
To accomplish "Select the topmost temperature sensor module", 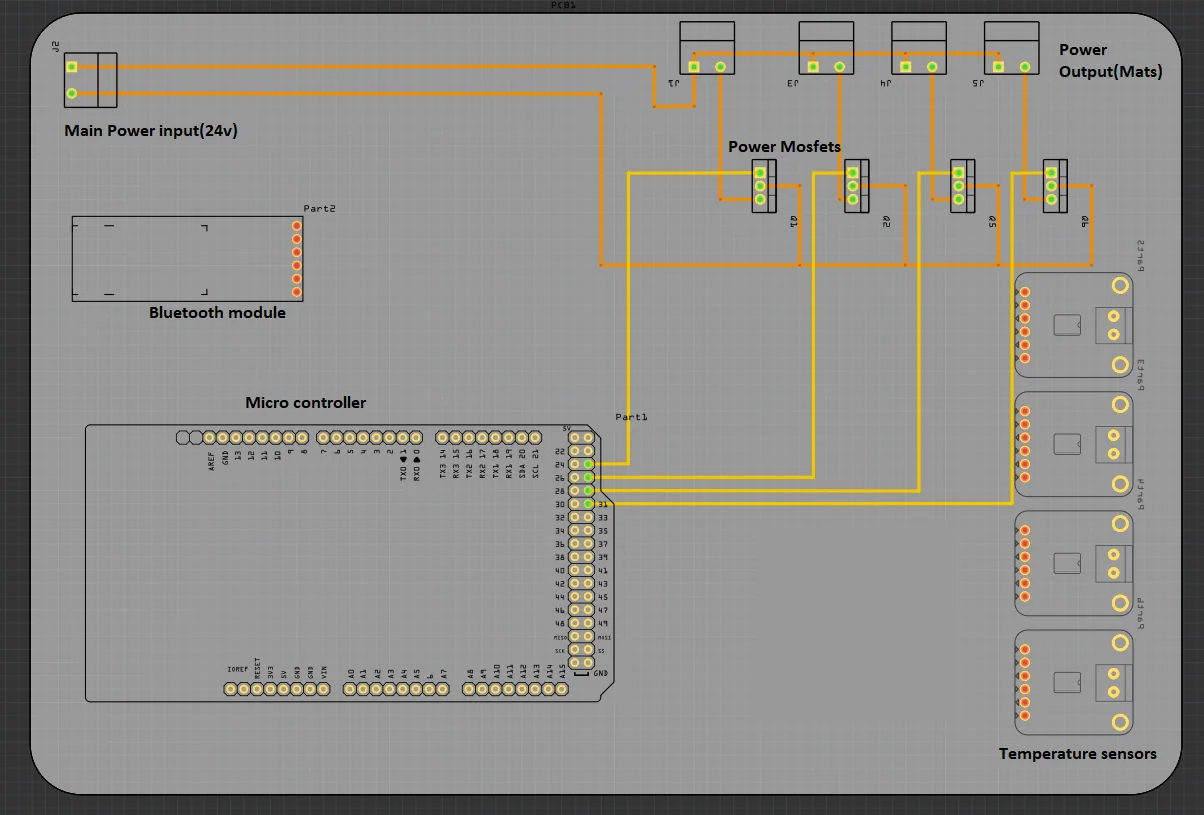I will 1076,324.
